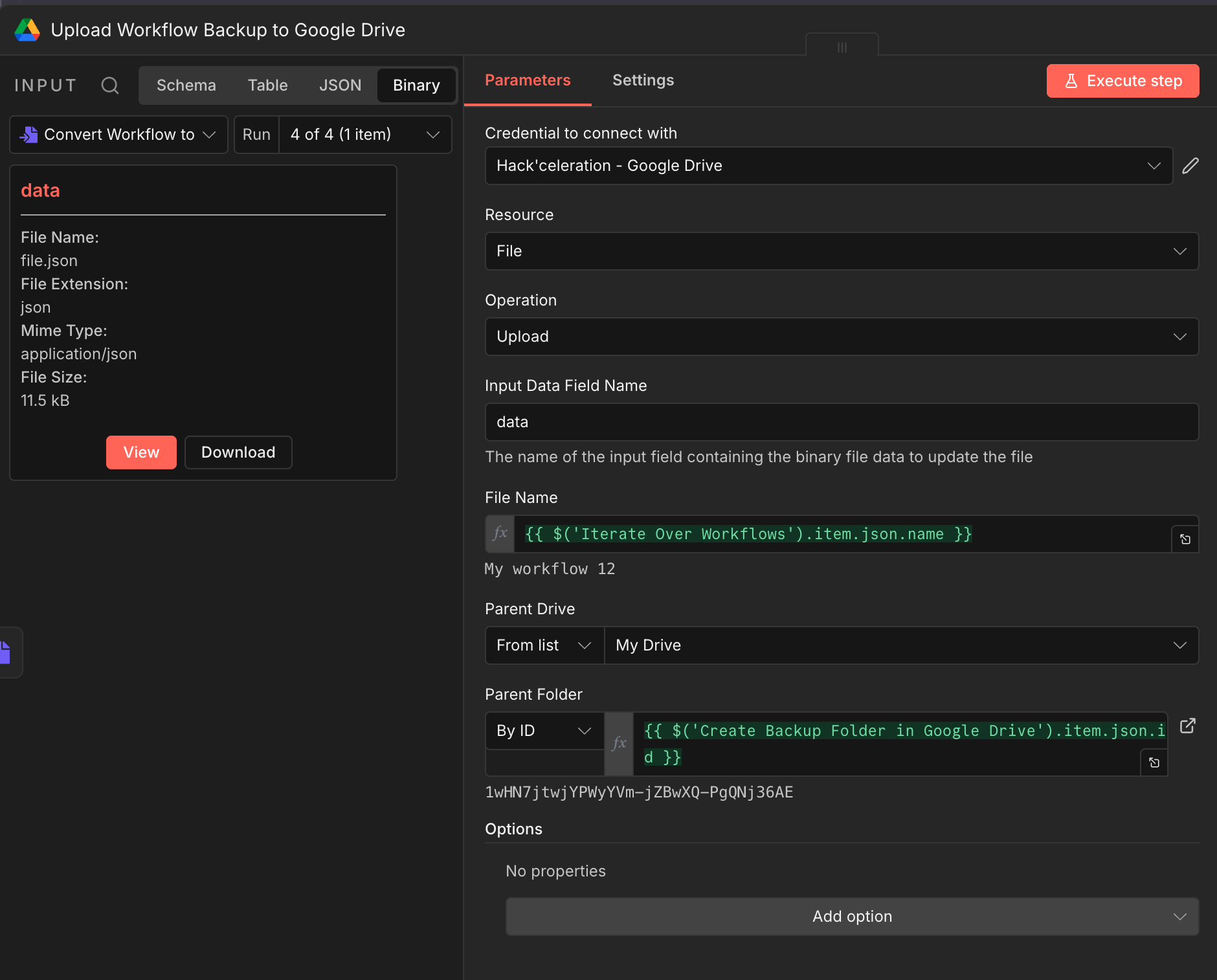Switch input view to JSON
Image resolution: width=1217 pixels, height=980 pixels.
[x=340, y=85]
